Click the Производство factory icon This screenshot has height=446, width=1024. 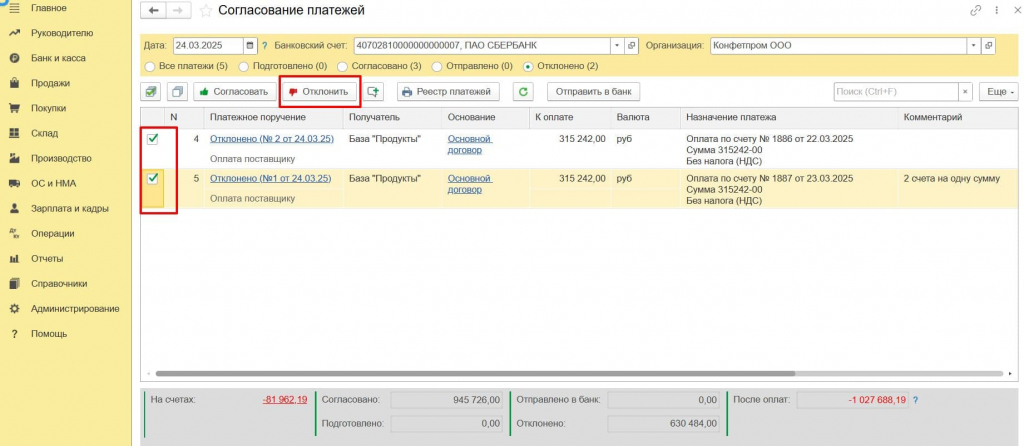click(14, 158)
